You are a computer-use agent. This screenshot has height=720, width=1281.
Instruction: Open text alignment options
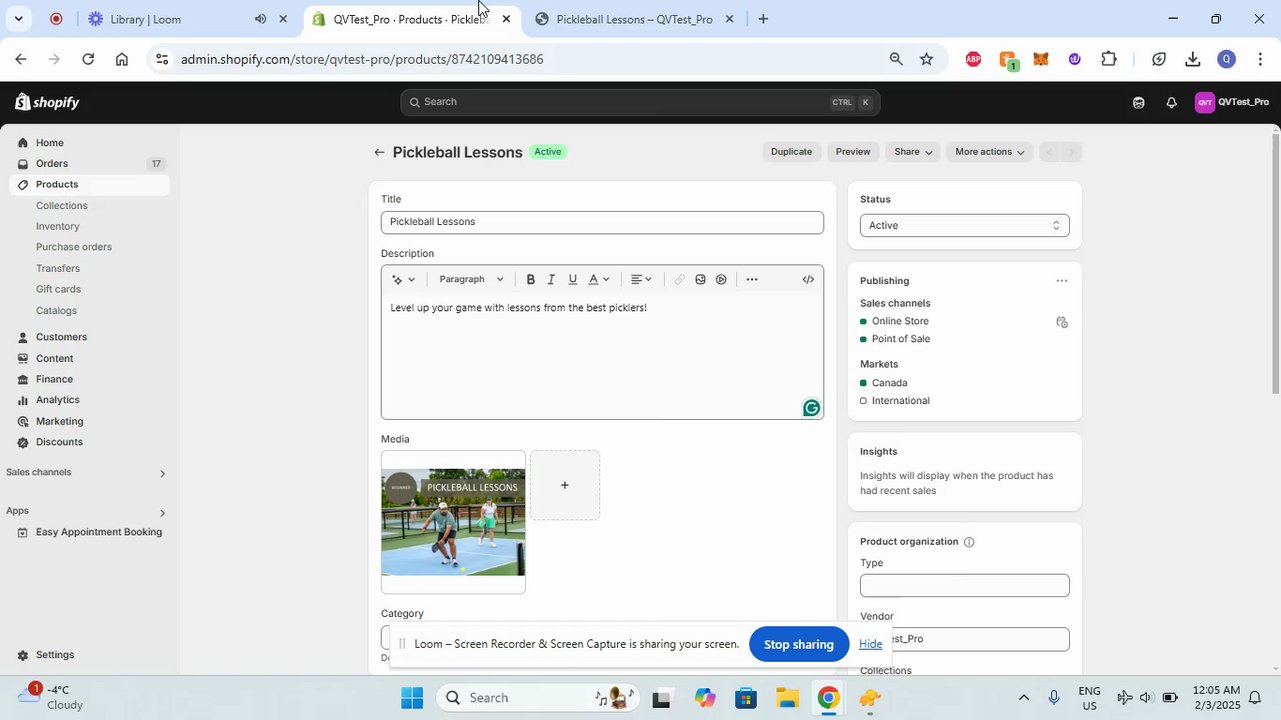coord(641,280)
